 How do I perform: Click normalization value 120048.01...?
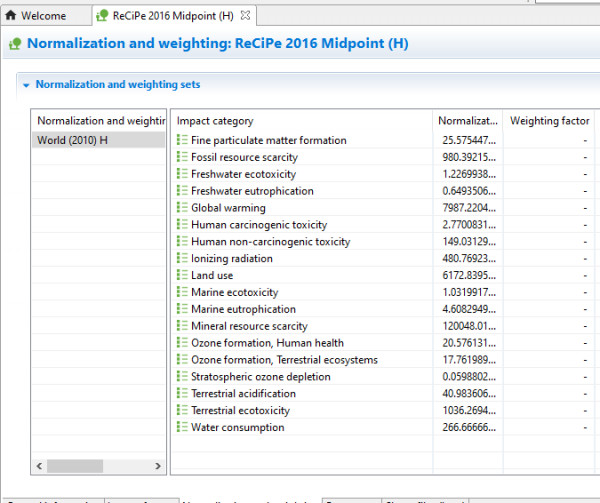(469, 326)
